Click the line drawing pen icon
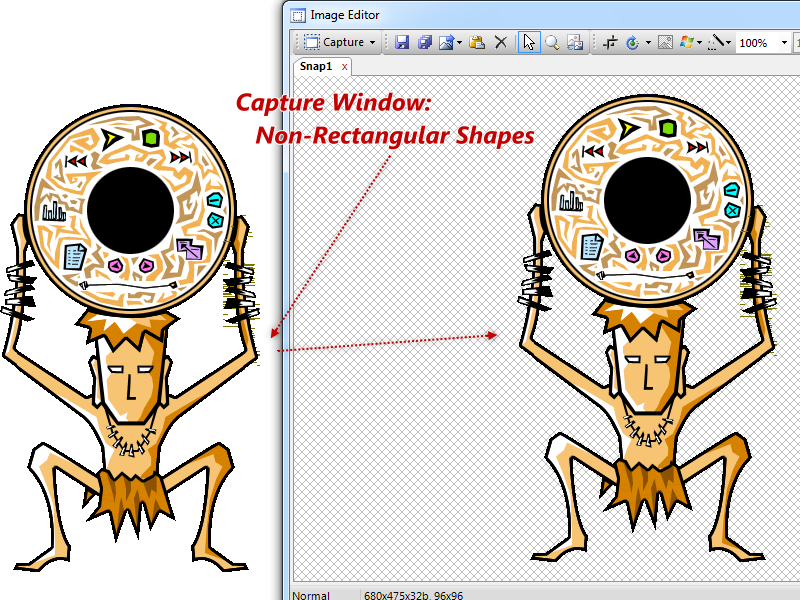Screen dimensions: 800x600 coord(716,42)
